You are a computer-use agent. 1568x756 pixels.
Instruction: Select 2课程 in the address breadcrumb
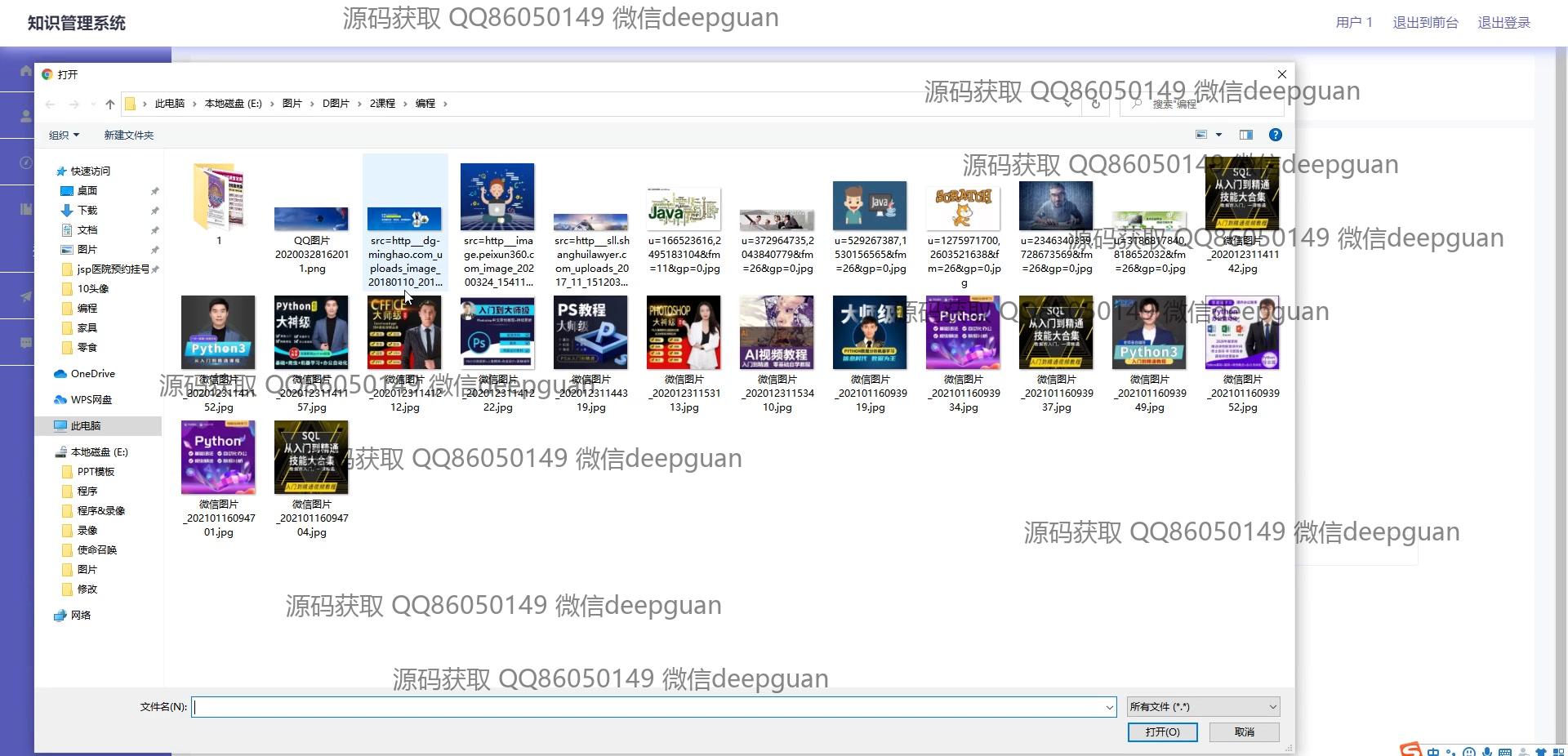(x=382, y=104)
